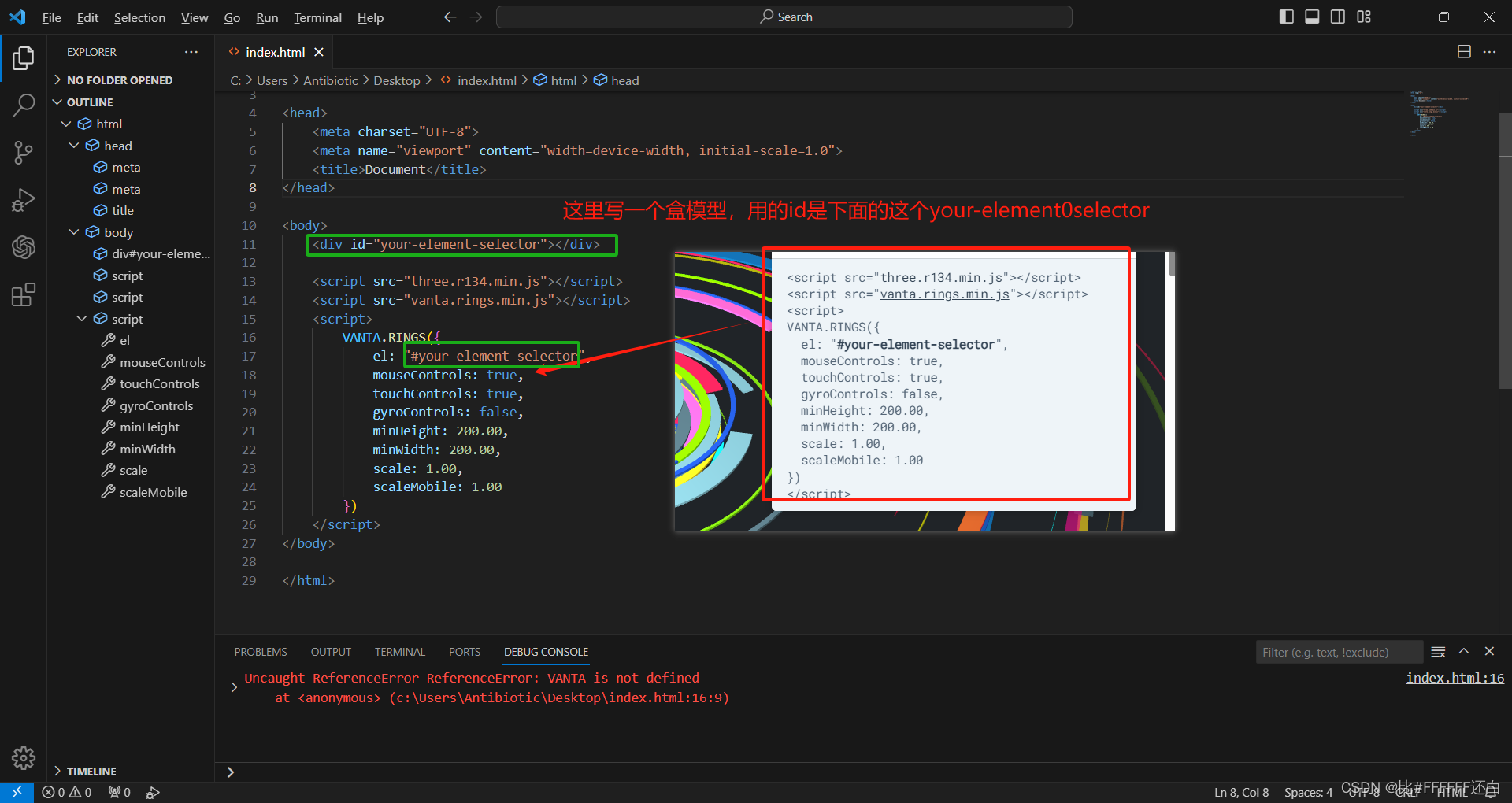Maximize the panel size chevron
Screen dimensions: 1512x803
pyautogui.click(x=1464, y=652)
